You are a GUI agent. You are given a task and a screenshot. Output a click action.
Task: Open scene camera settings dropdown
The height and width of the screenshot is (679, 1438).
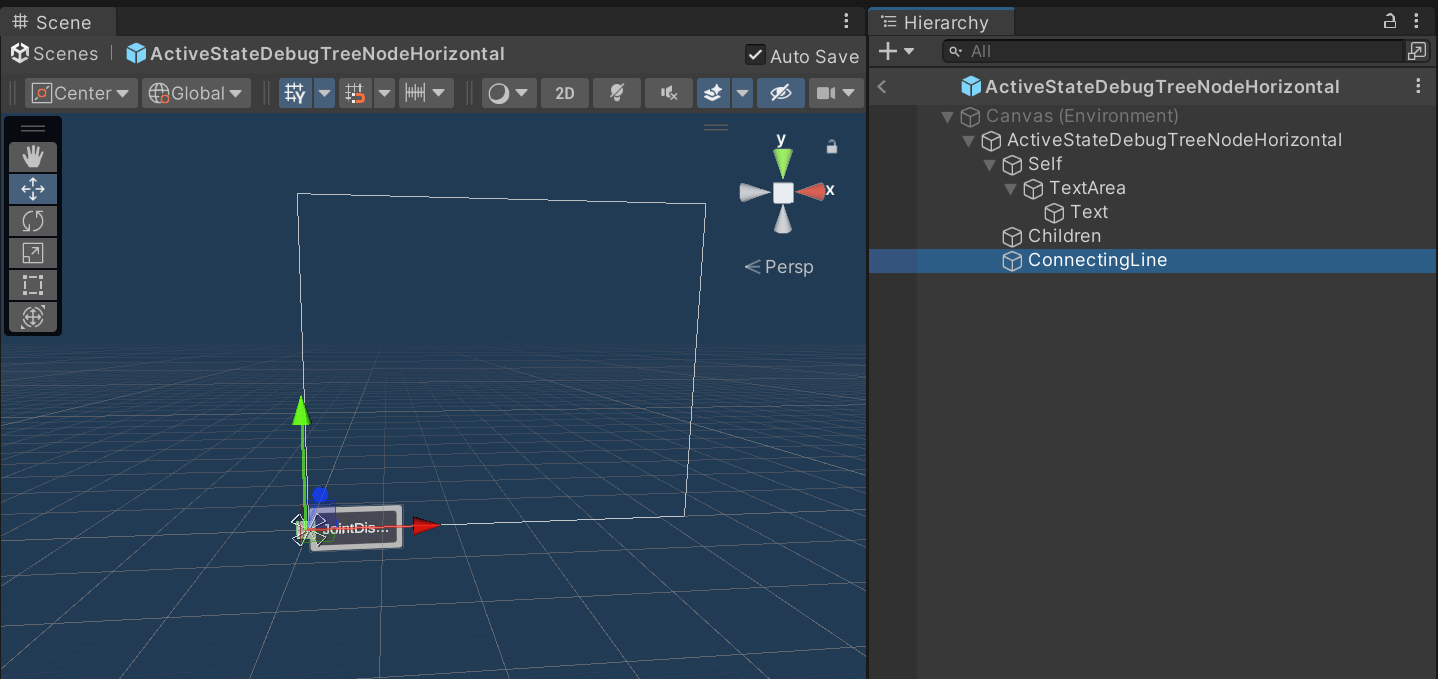click(835, 93)
